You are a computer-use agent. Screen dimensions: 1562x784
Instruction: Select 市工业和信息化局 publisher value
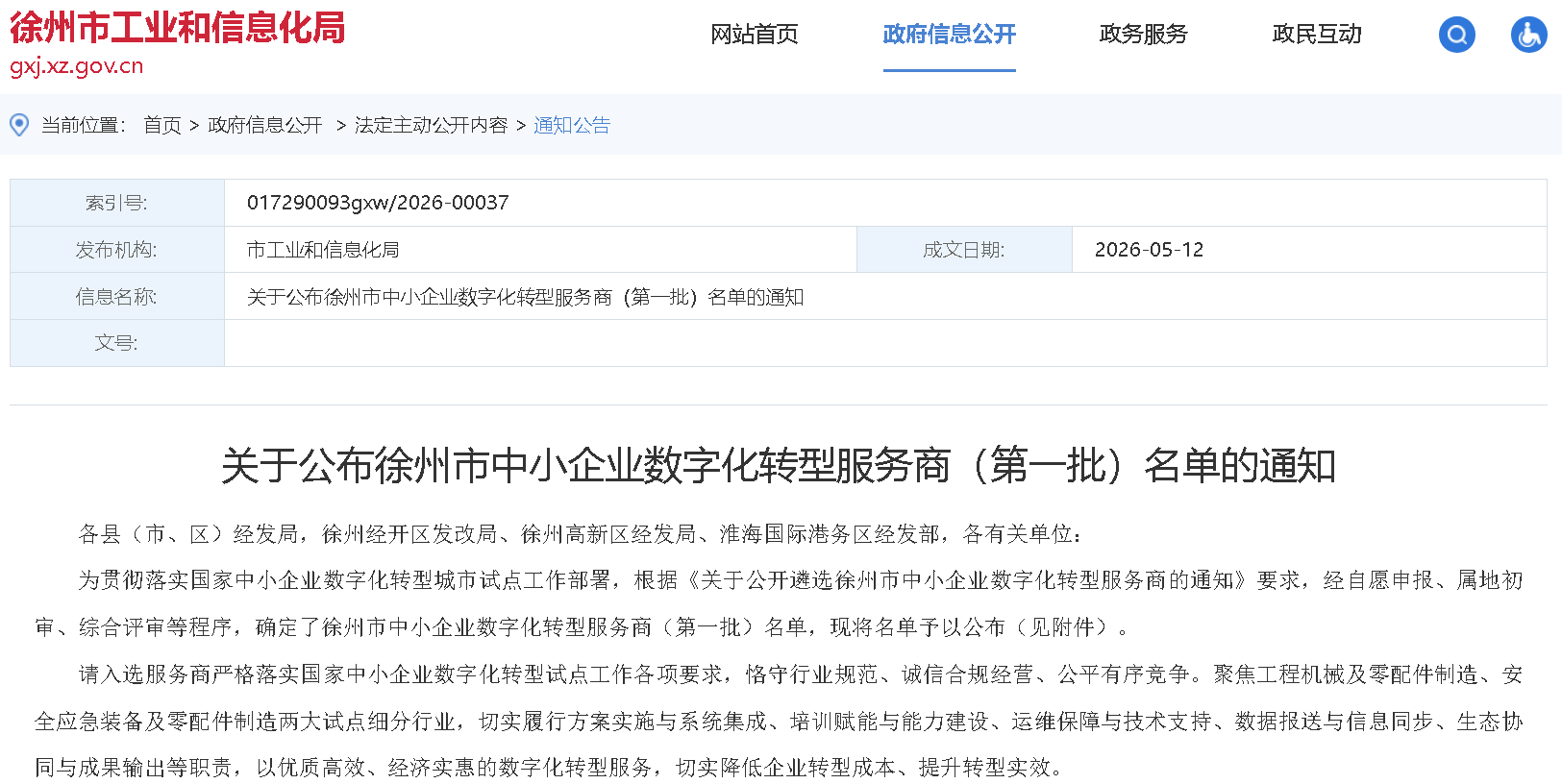[x=323, y=250]
